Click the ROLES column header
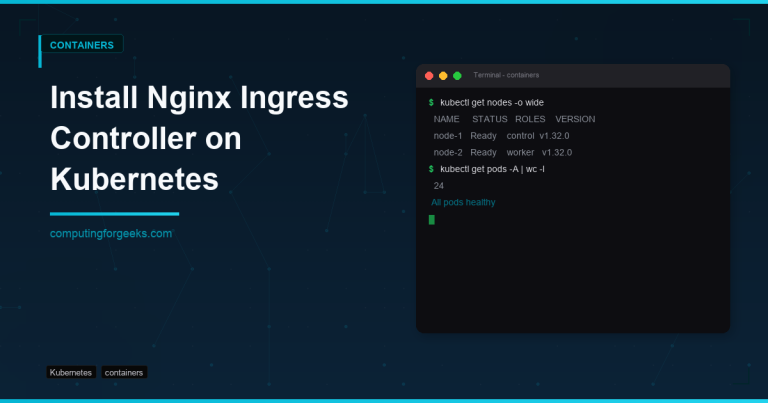 click(530, 119)
